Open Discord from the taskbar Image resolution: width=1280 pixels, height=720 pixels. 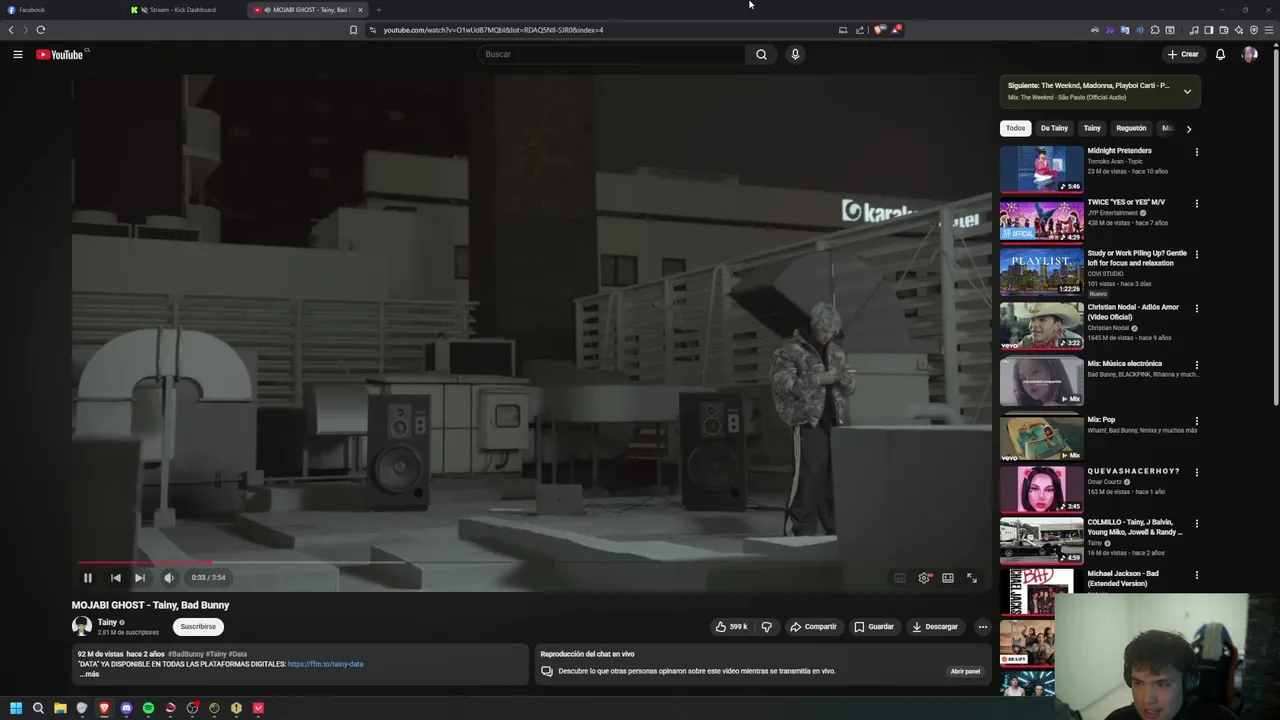pyautogui.click(x=126, y=708)
